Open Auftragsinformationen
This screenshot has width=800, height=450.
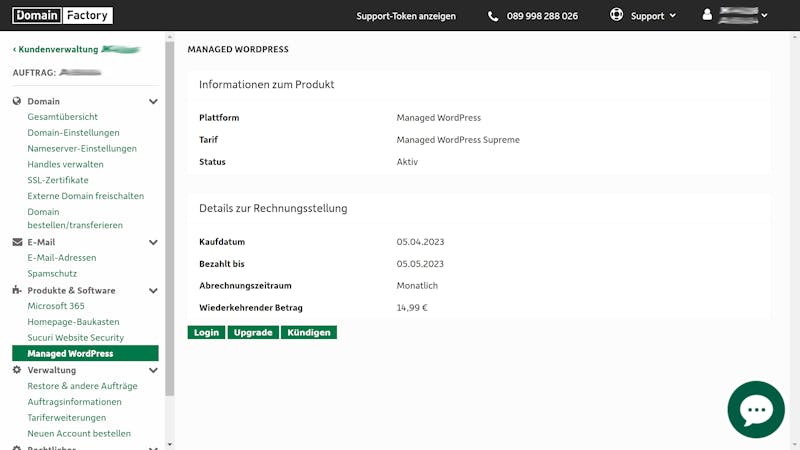[x=74, y=402]
